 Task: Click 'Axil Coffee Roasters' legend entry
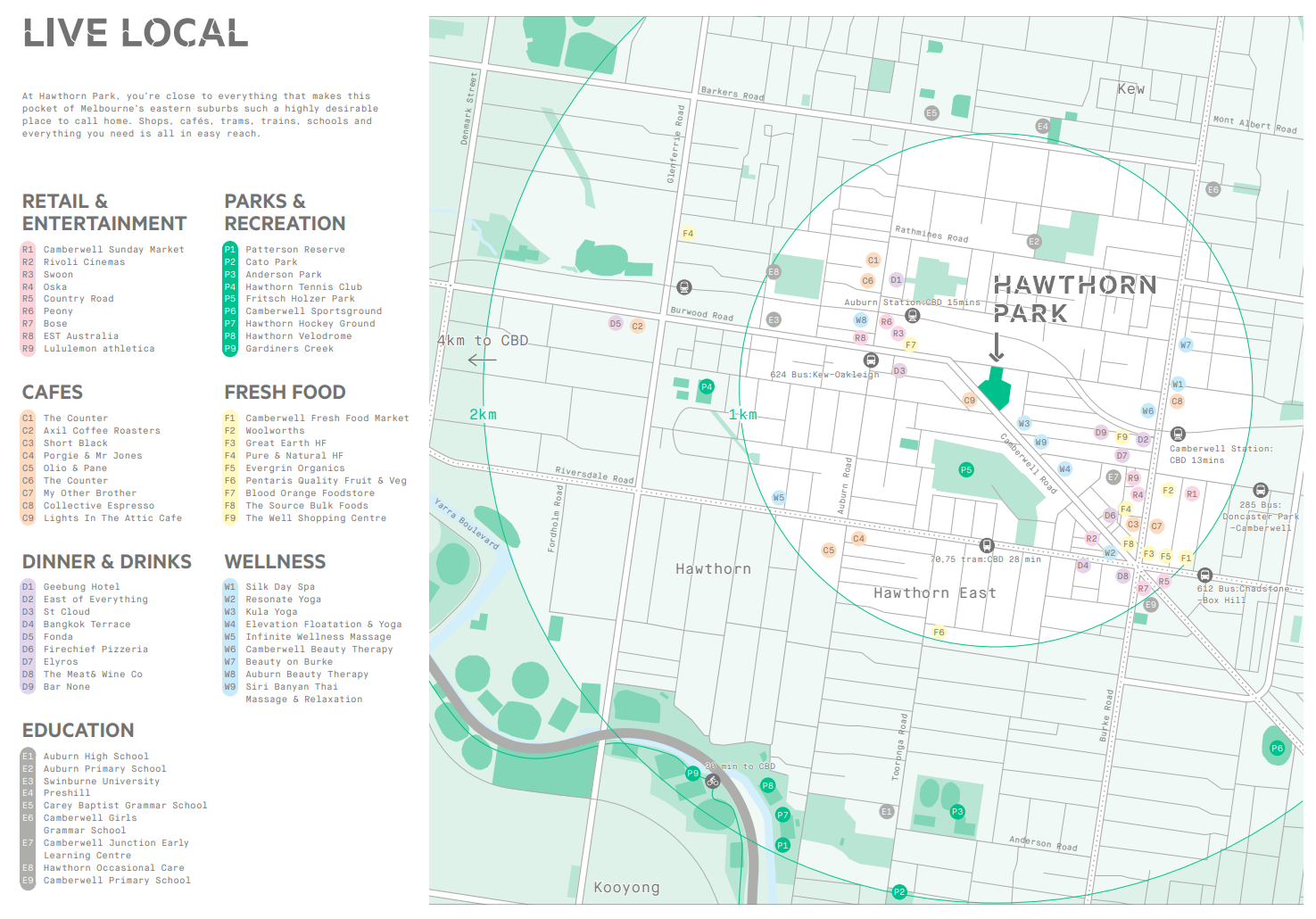tap(102, 431)
